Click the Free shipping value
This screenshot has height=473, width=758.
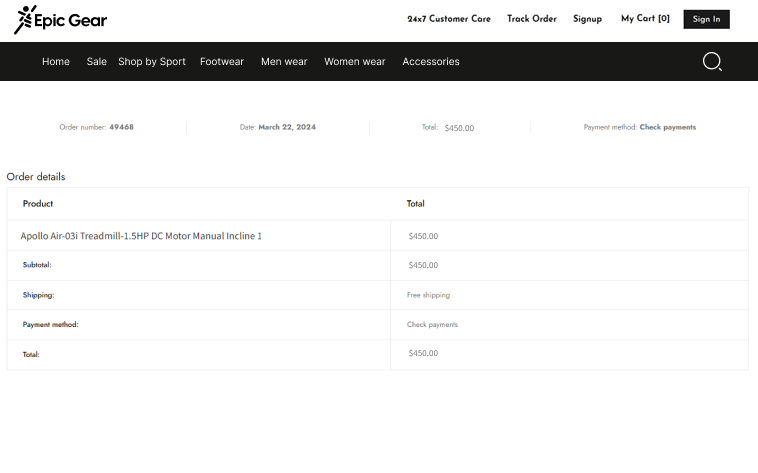pyautogui.click(x=428, y=295)
